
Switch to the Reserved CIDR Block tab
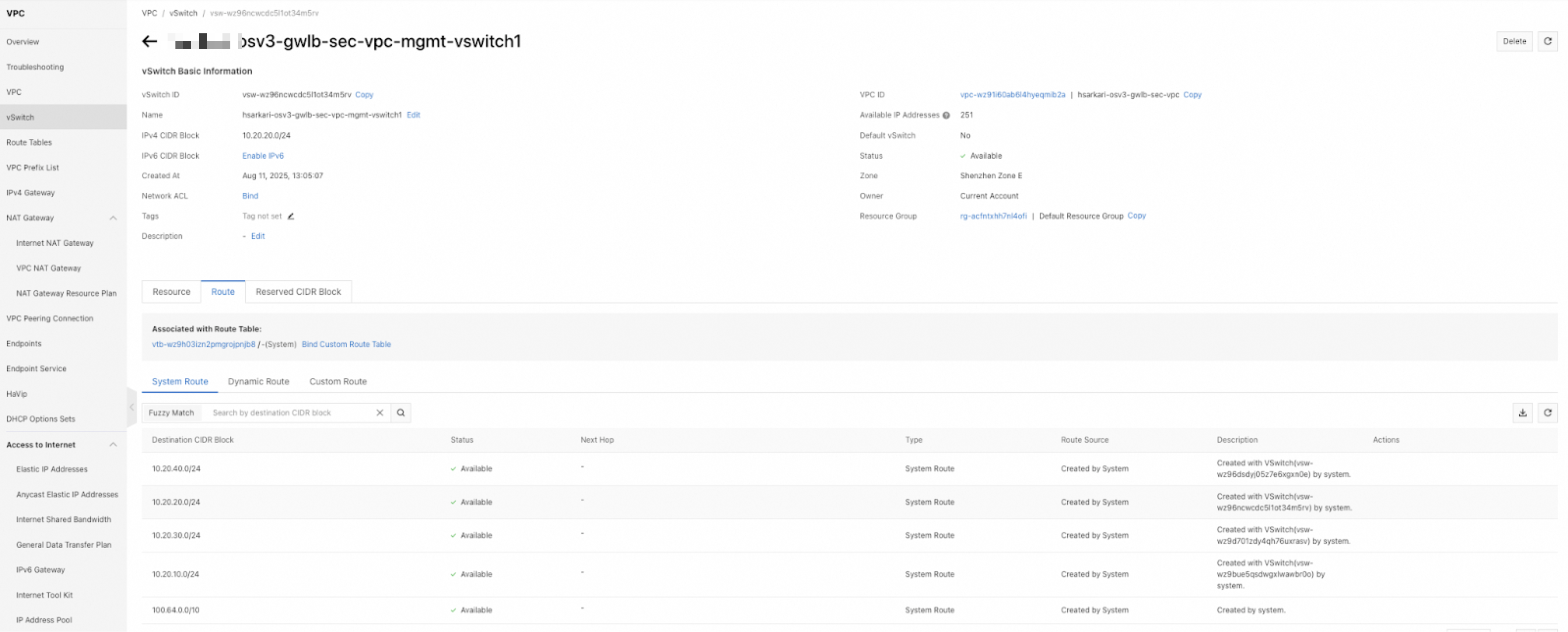(x=297, y=292)
